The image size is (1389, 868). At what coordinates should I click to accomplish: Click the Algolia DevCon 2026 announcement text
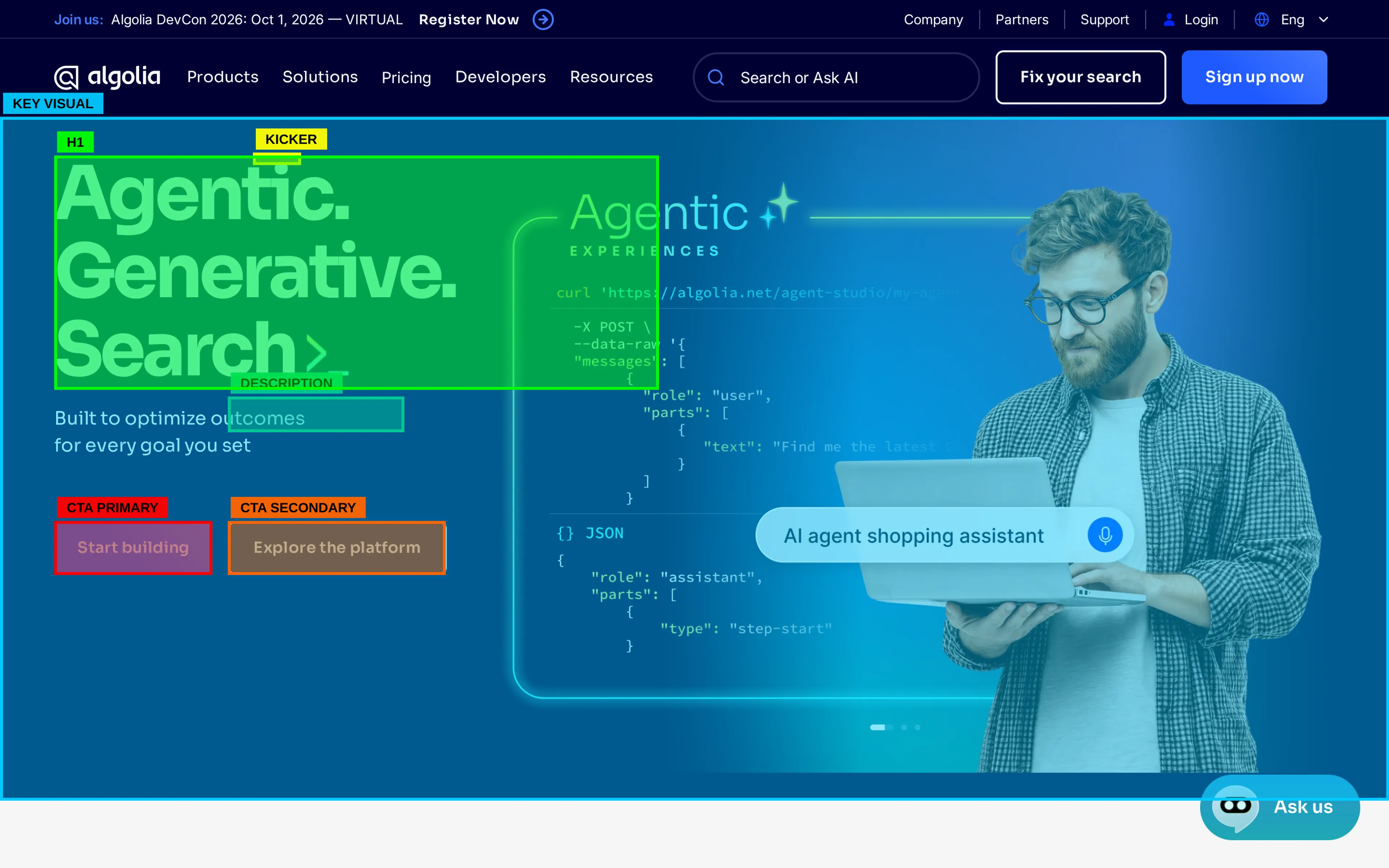[x=257, y=20]
